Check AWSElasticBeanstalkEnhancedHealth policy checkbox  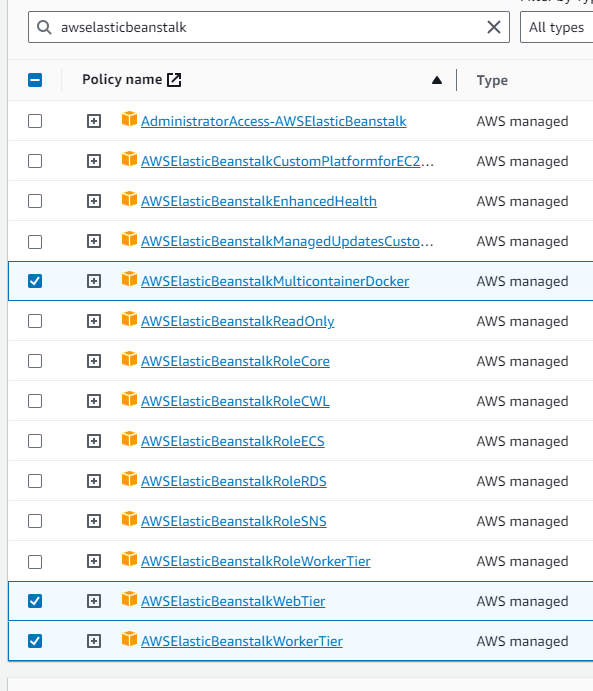35,201
